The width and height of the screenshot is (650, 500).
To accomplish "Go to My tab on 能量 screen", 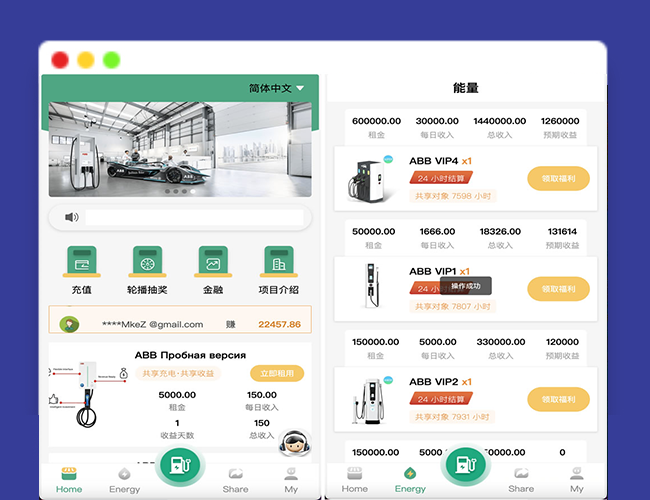I will coord(577,479).
